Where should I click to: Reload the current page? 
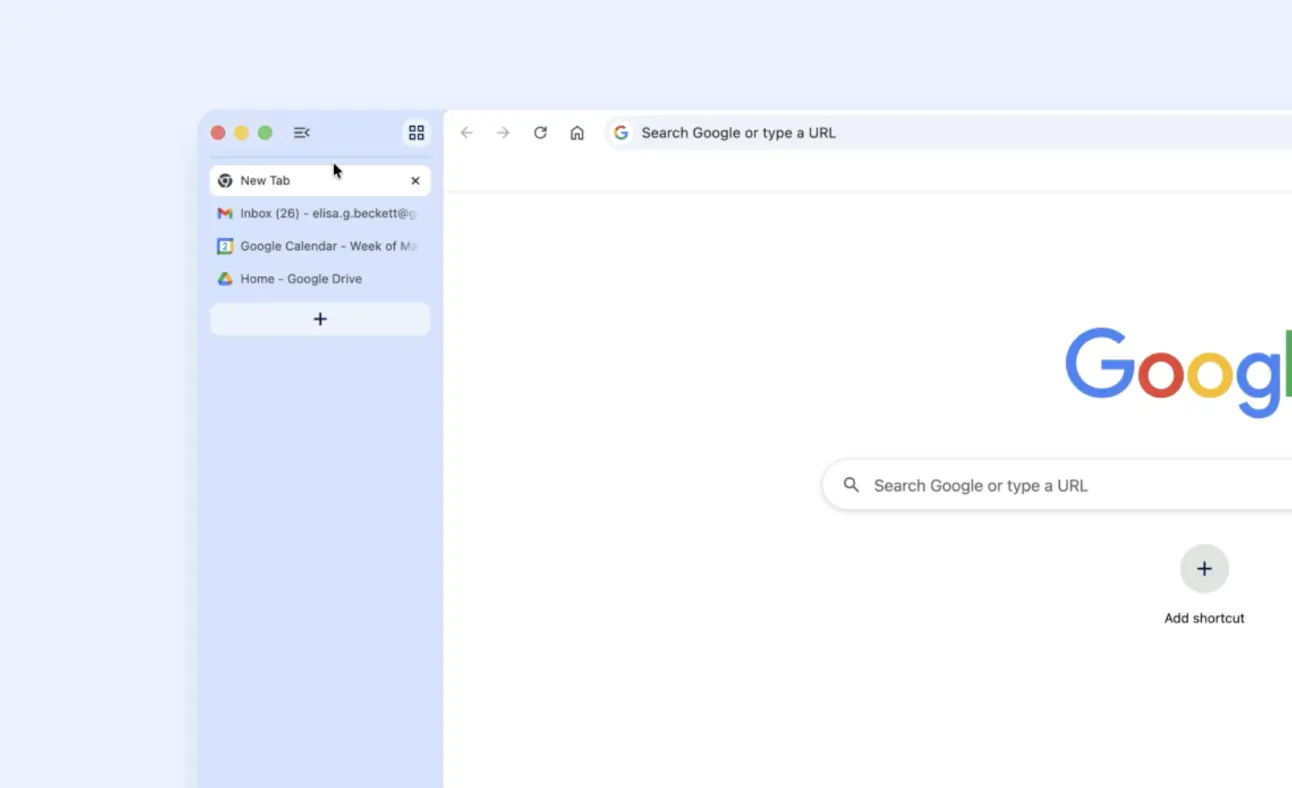[540, 133]
